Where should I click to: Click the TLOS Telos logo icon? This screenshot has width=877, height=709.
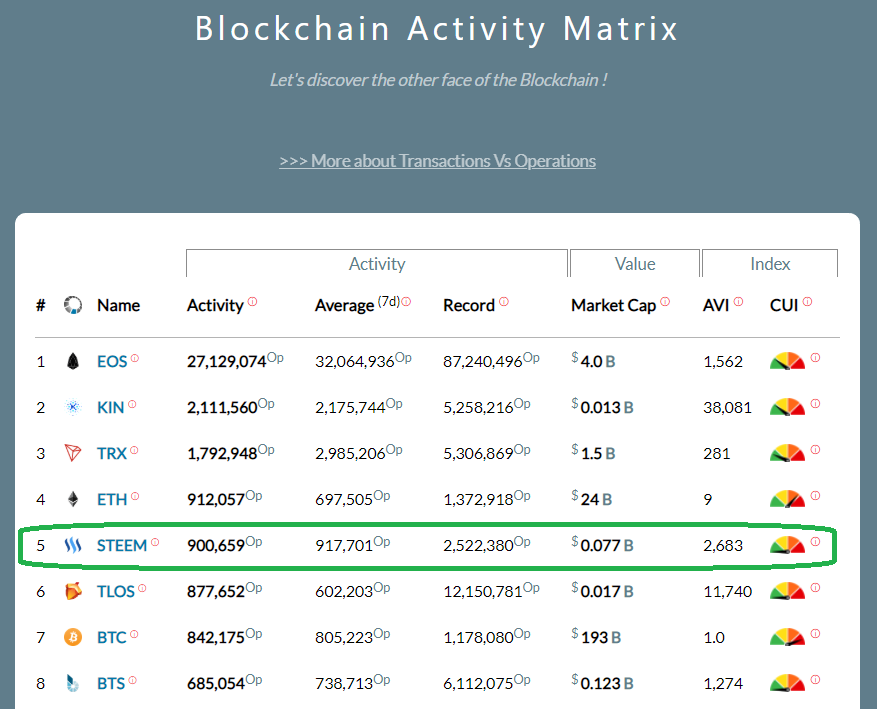pos(72,591)
